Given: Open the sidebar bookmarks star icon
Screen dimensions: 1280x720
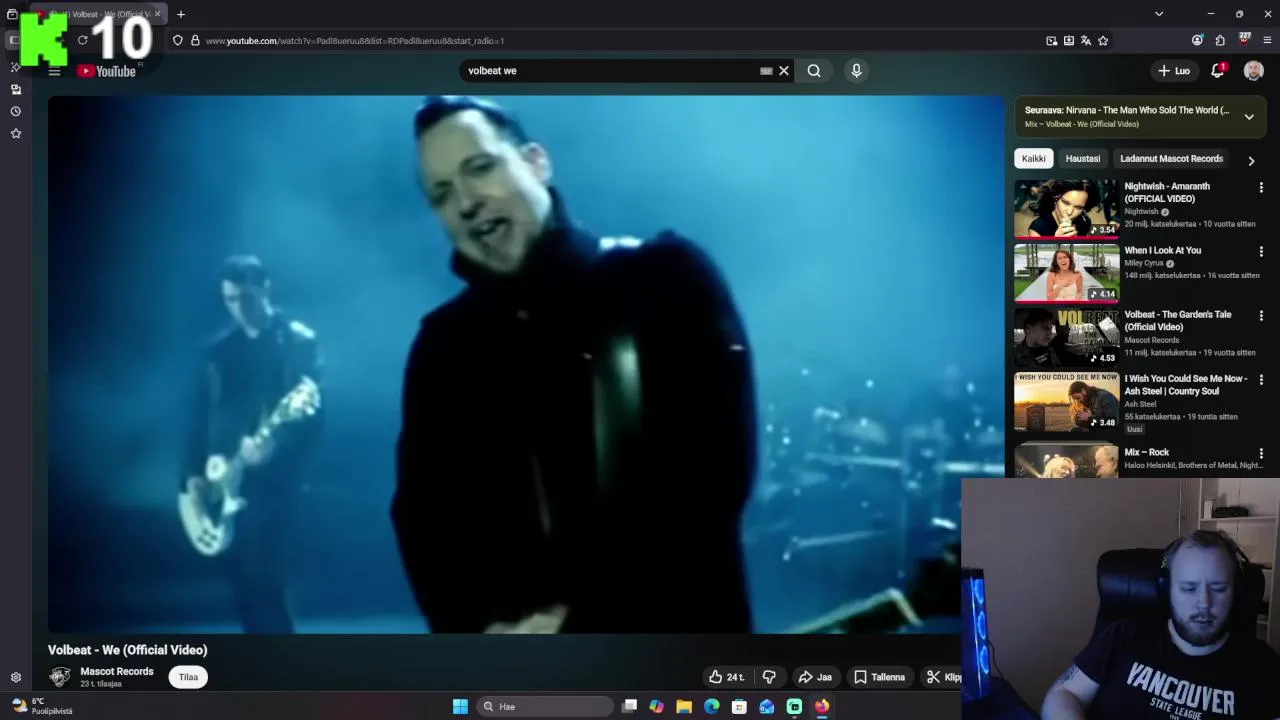Looking at the screenshot, I should 15,133.
